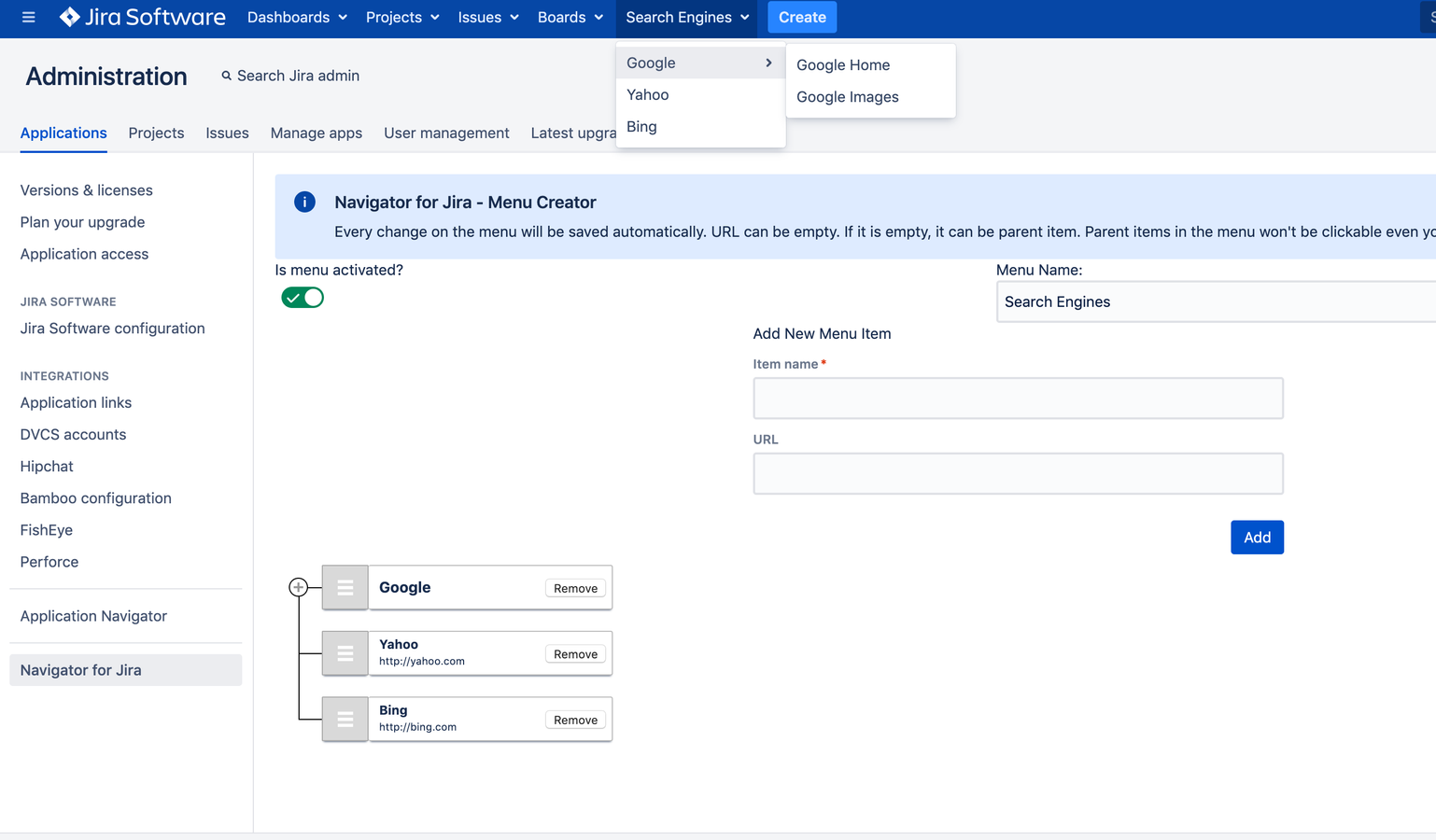Click the Create button

click(x=802, y=17)
